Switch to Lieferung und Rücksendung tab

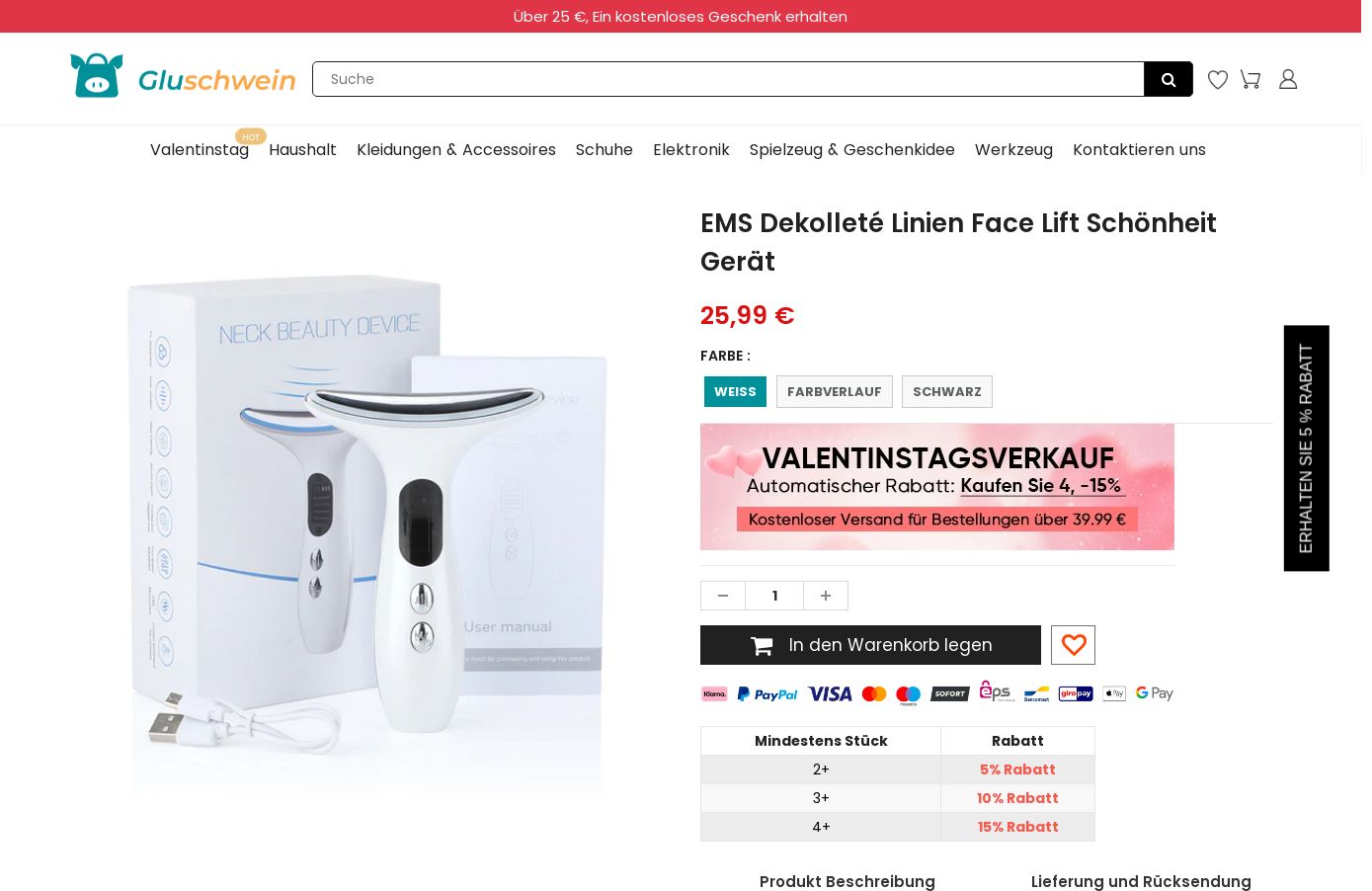click(x=1141, y=881)
